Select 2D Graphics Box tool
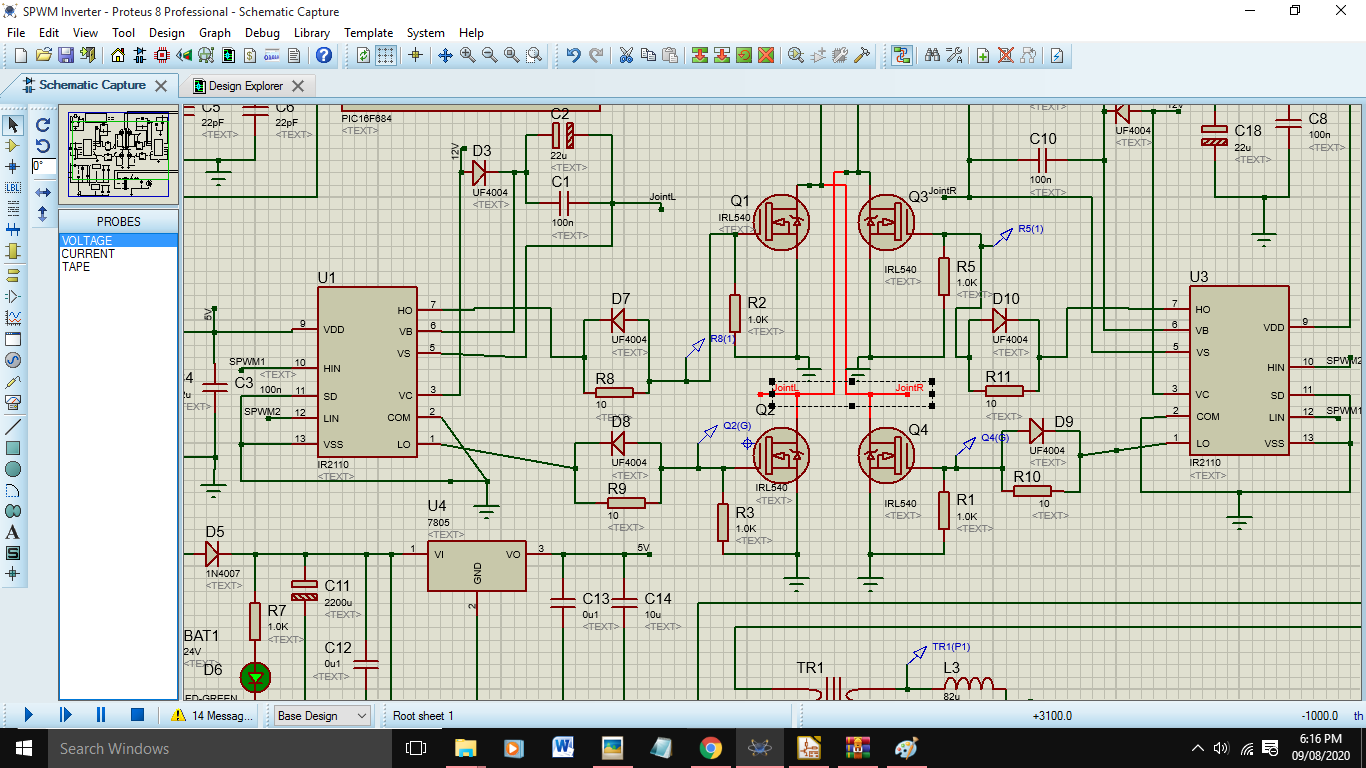 13,447
